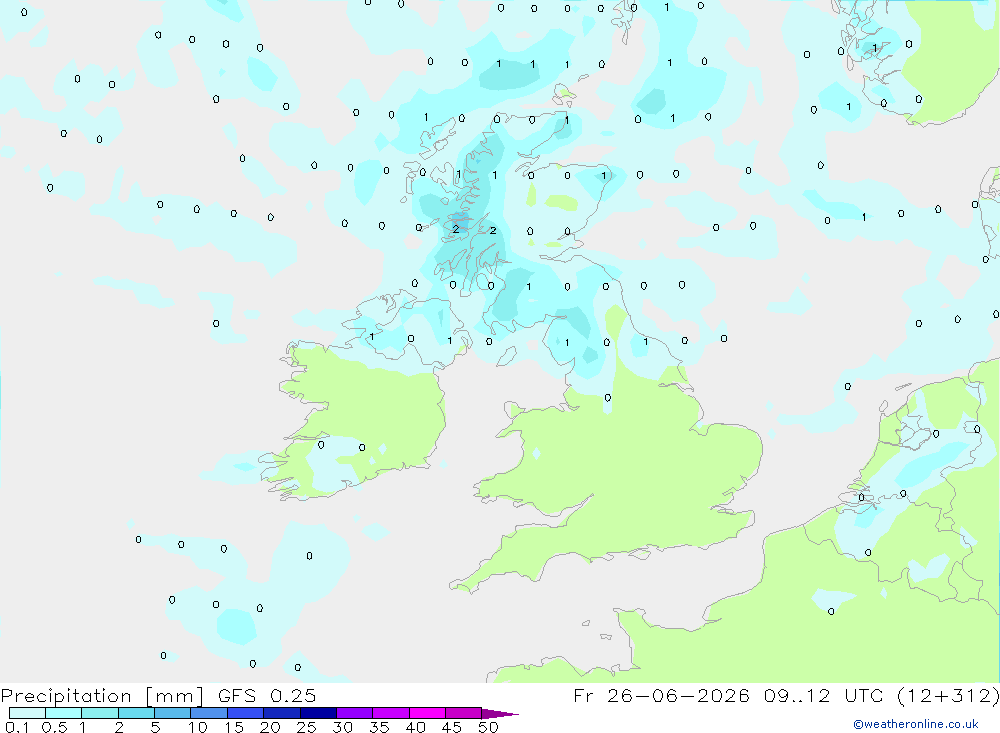This screenshot has height=733, width=1000.
Task: Click the '45' legend scale label
Action: coord(452,727)
